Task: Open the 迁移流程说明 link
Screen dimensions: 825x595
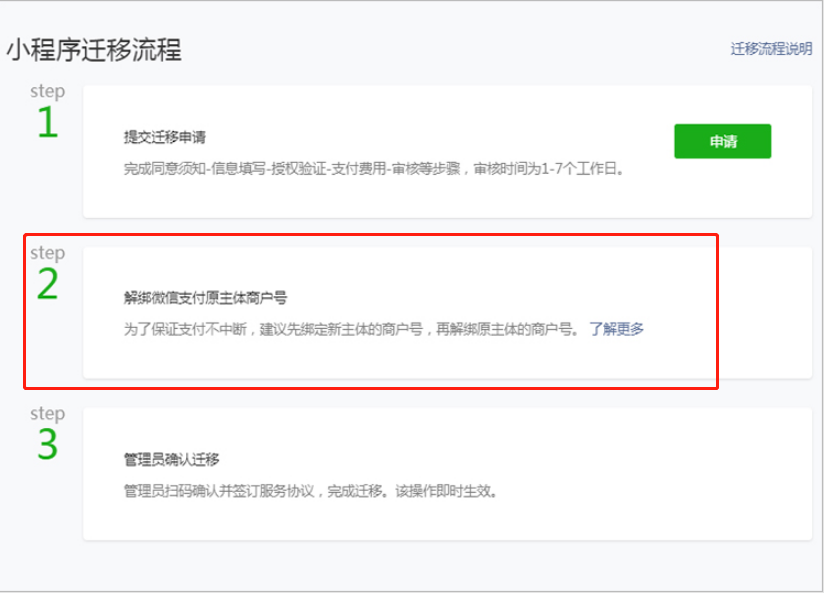Action: (x=771, y=49)
